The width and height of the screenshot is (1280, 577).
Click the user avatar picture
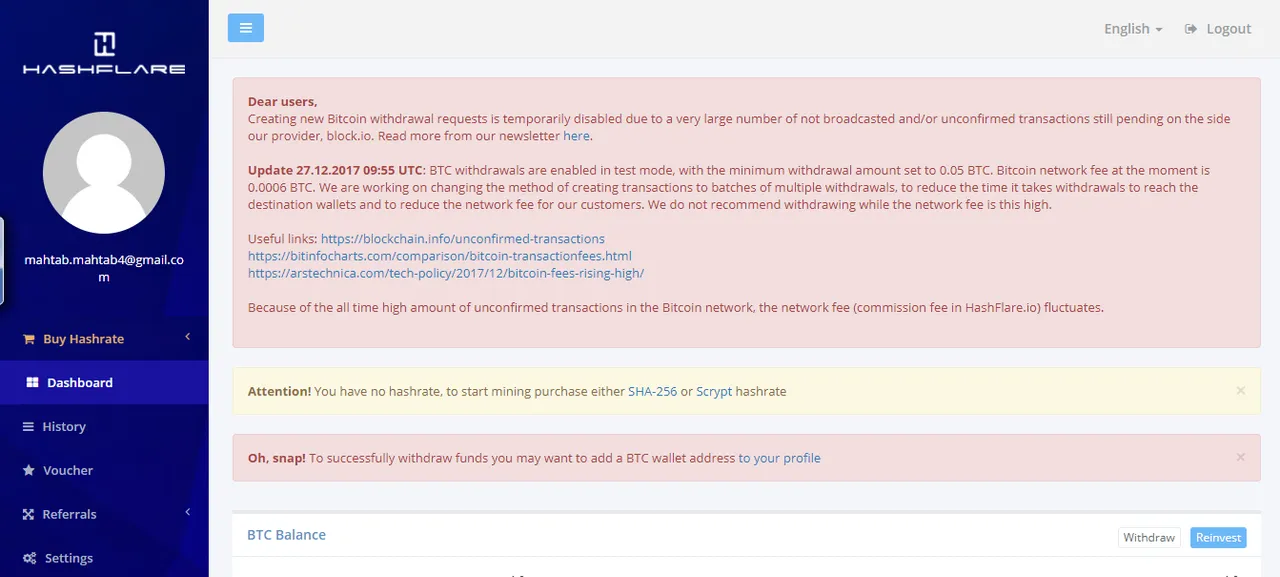[x=104, y=172]
